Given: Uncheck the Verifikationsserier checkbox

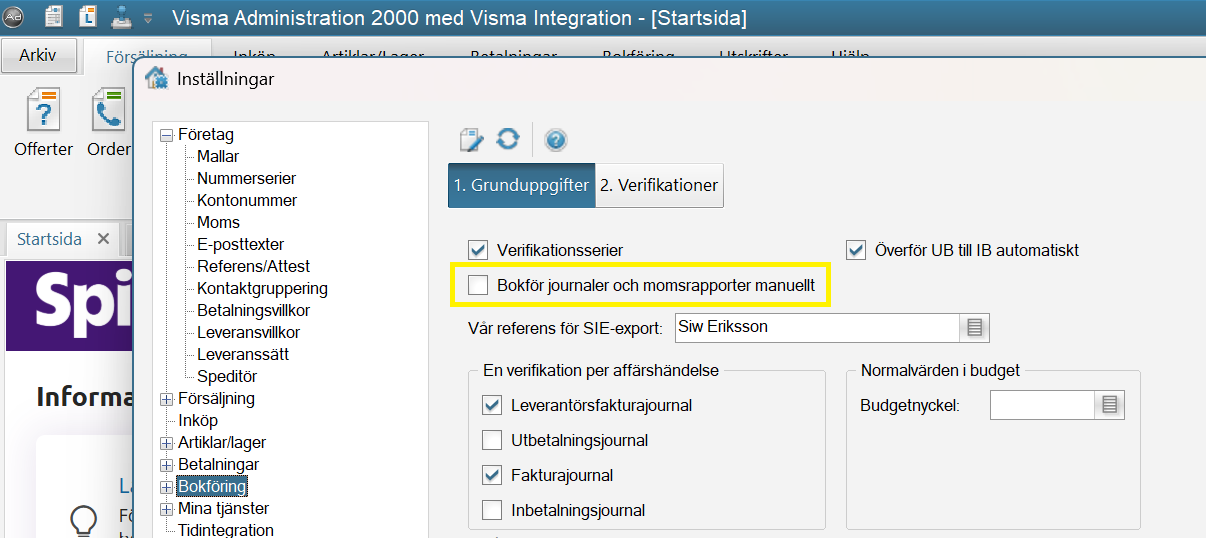Looking at the screenshot, I should coord(478,250).
